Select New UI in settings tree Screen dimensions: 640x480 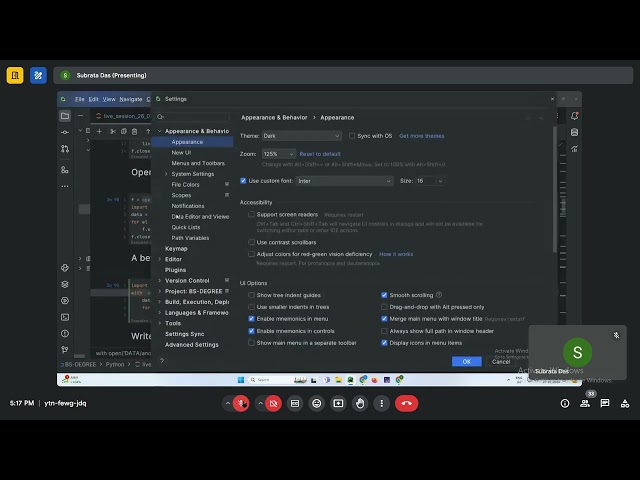[181, 152]
